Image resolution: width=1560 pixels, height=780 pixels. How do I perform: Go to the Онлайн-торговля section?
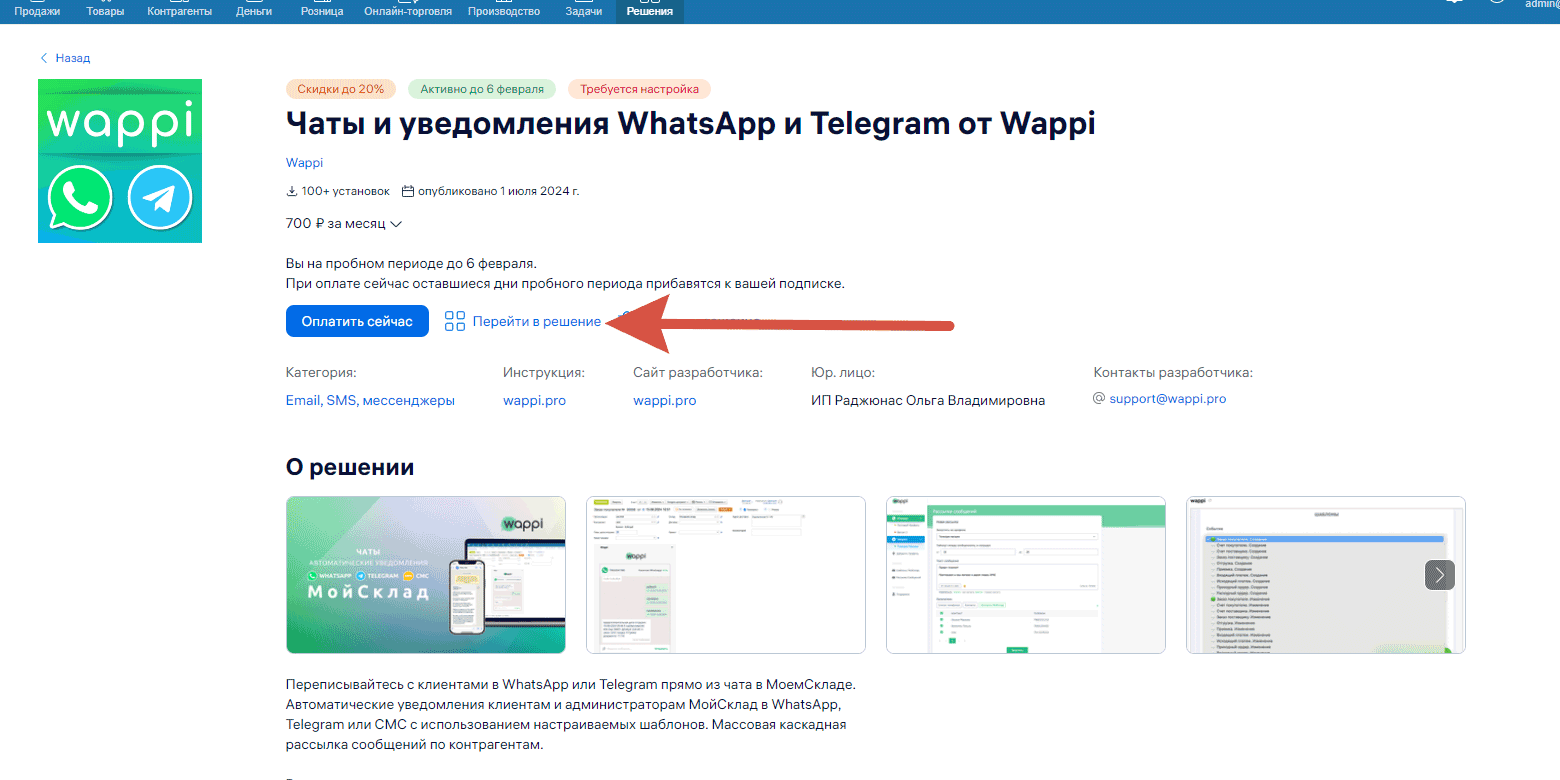coord(407,12)
